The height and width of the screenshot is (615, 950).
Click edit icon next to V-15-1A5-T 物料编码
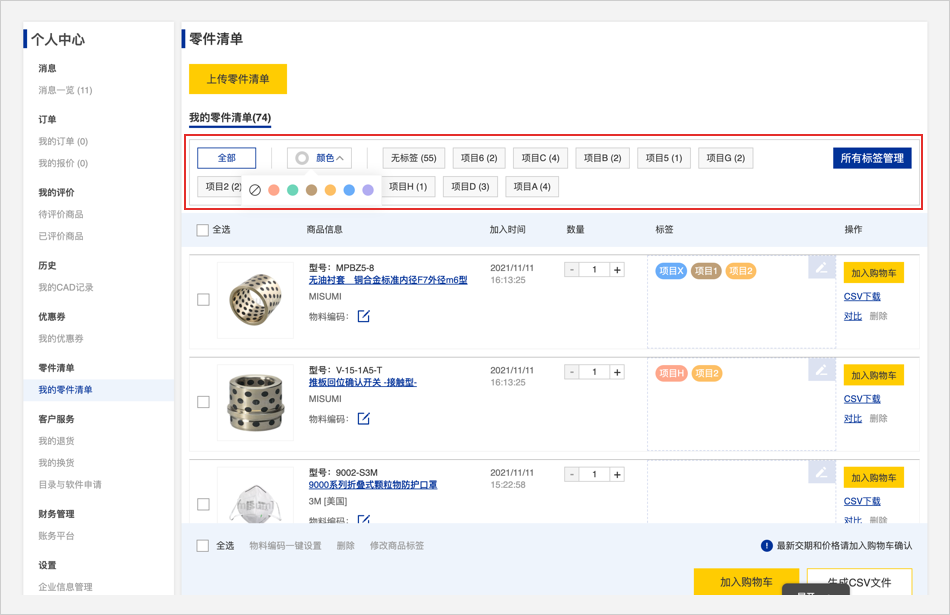click(364, 418)
